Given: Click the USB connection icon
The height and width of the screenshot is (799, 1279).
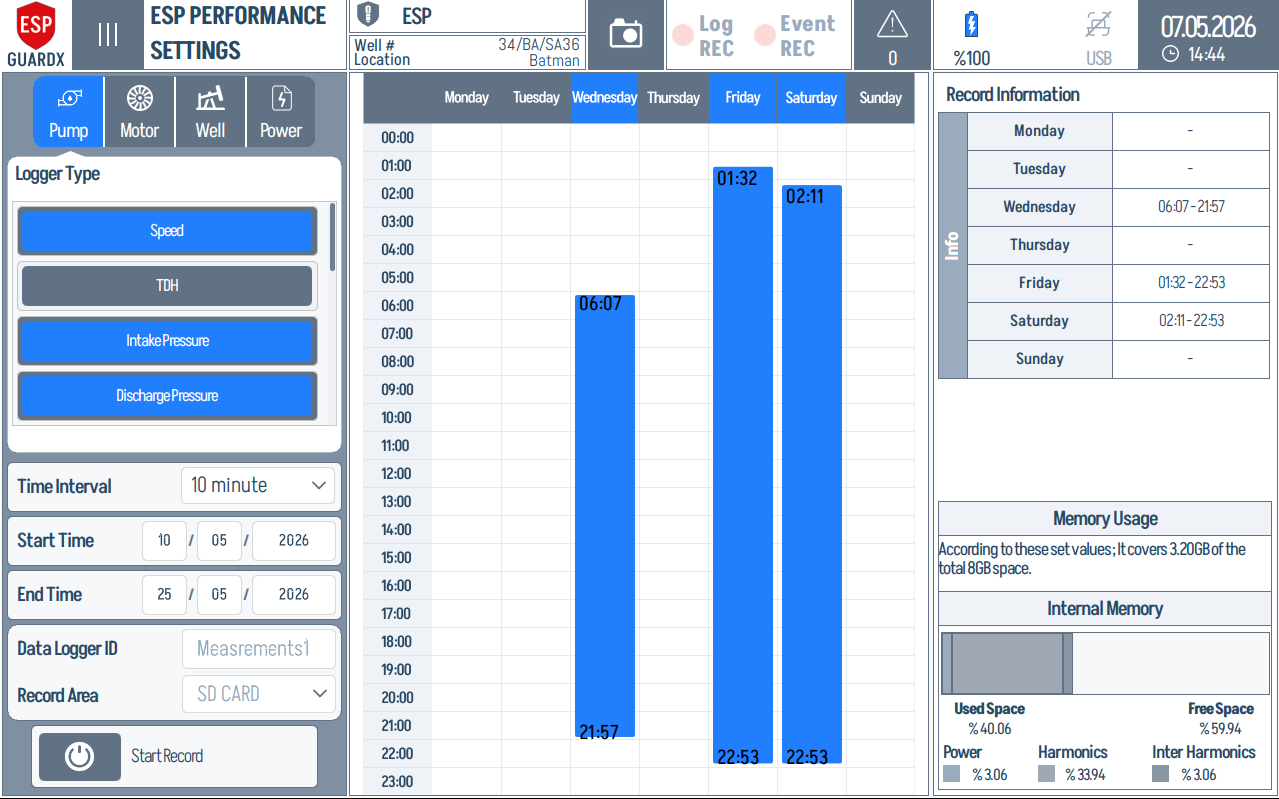Looking at the screenshot, I should click(x=1098, y=25).
